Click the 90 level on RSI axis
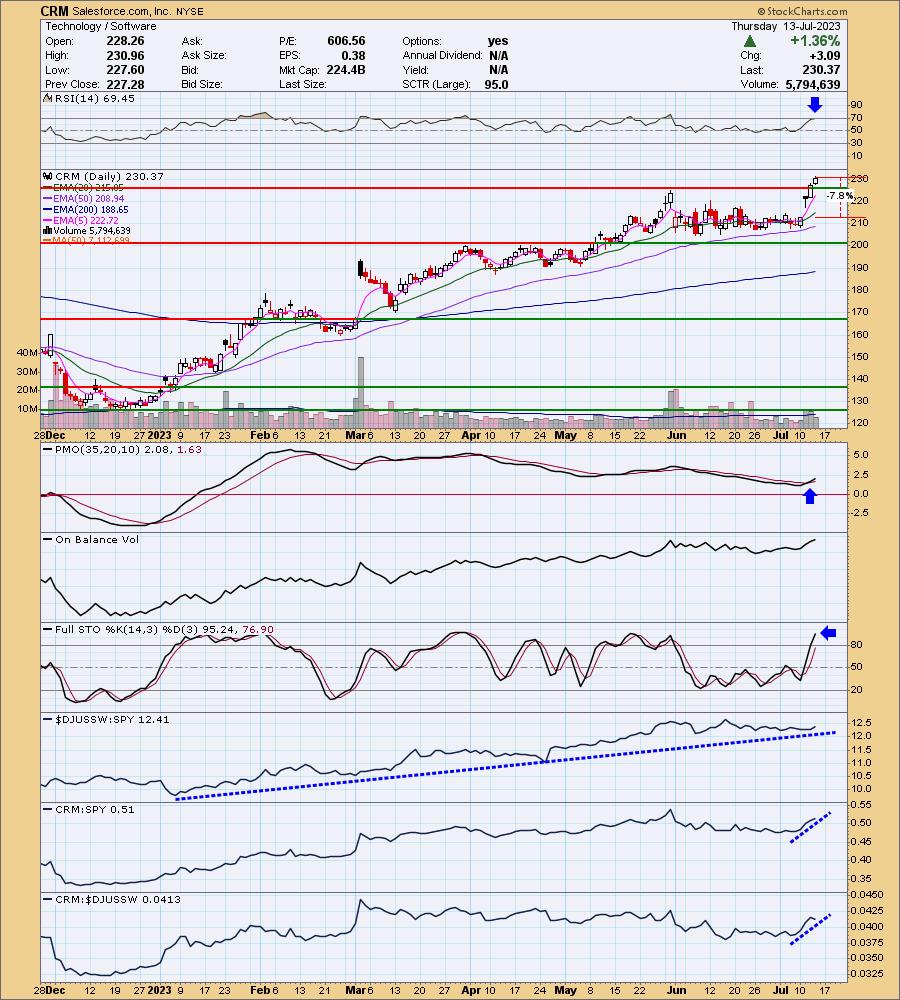Image resolution: width=900 pixels, height=1000 pixels. click(x=857, y=105)
